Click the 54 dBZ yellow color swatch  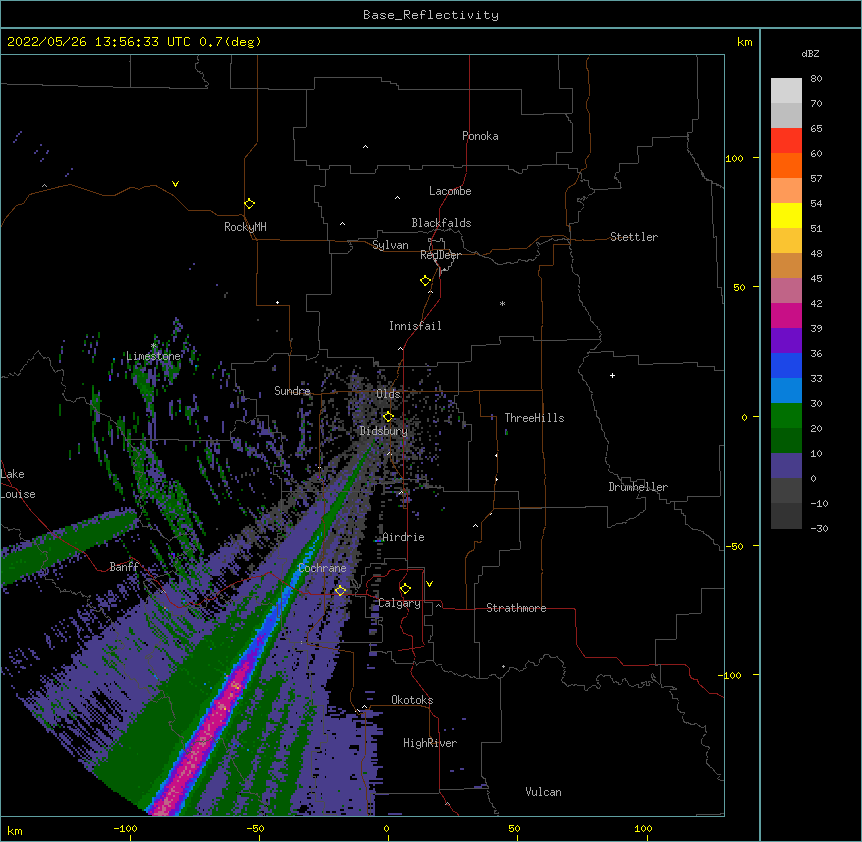pyautogui.click(x=786, y=215)
